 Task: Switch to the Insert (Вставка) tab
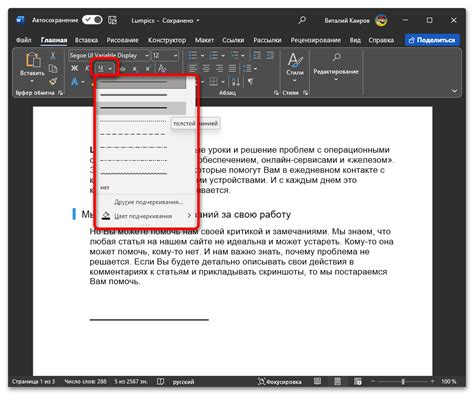tap(86, 40)
